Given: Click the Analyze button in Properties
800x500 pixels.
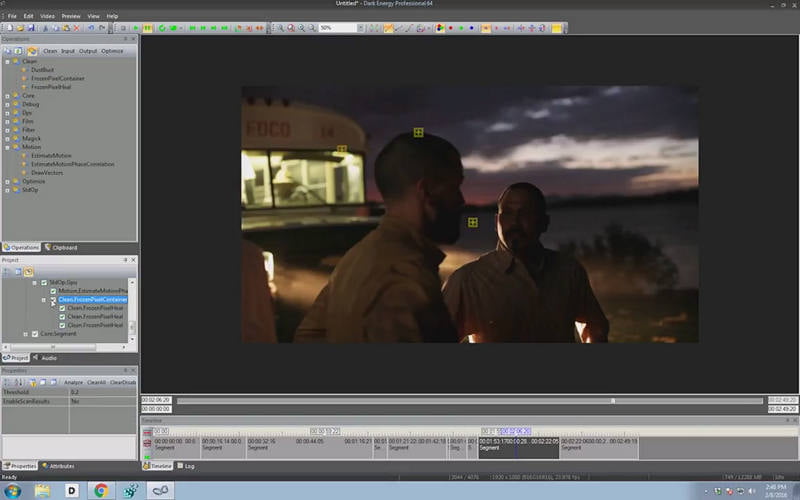Looking at the screenshot, I should [x=74, y=382].
